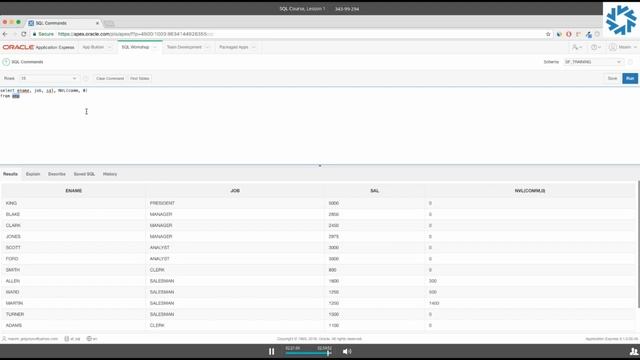
Task: Run the SQL query
Action: tap(630, 78)
